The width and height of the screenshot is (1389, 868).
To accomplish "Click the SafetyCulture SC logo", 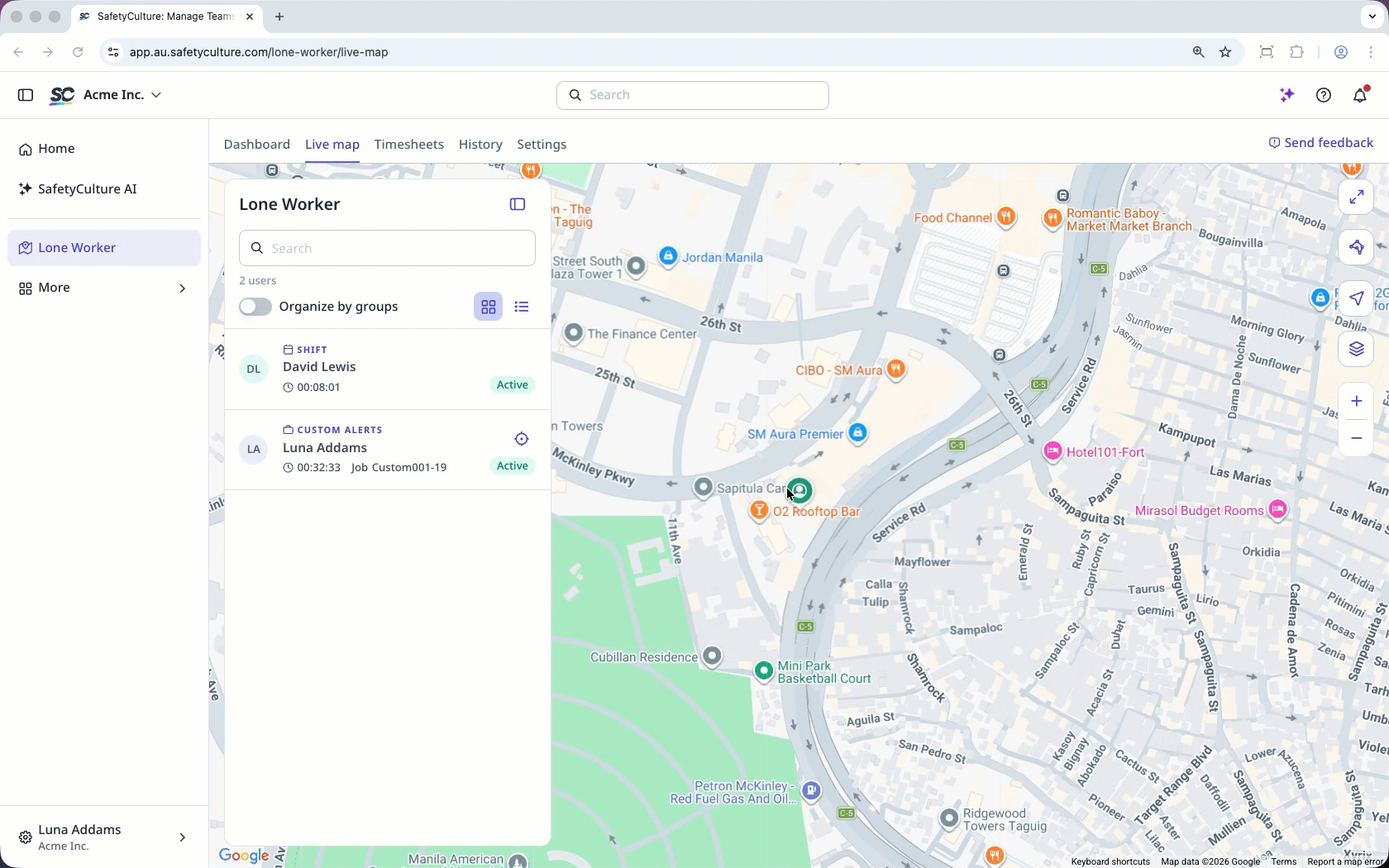I will pos(62,95).
